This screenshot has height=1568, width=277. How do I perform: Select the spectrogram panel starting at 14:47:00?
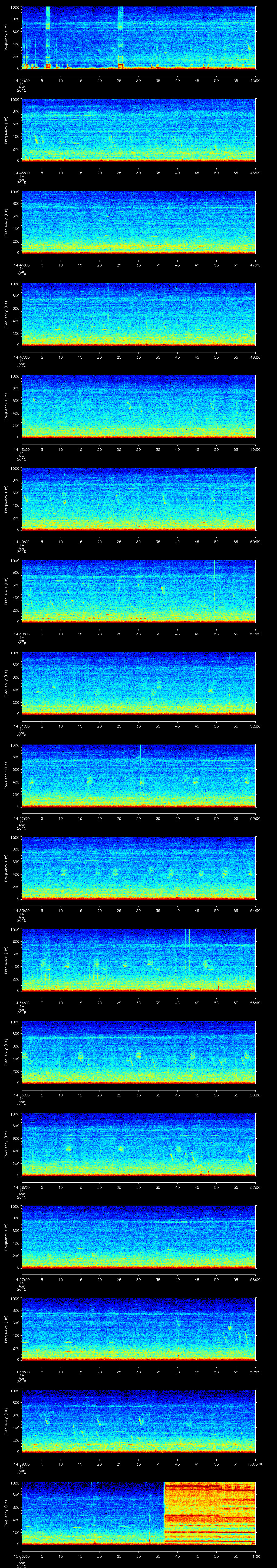pyautogui.click(x=139, y=314)
